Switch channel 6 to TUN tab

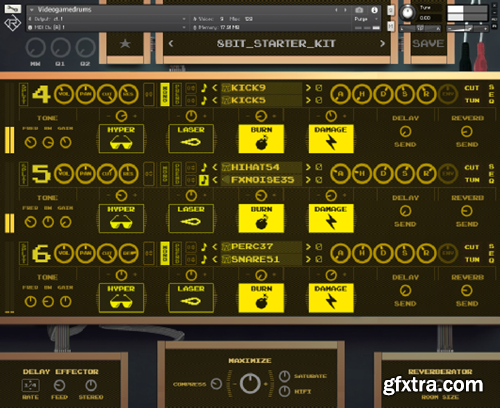472,259
